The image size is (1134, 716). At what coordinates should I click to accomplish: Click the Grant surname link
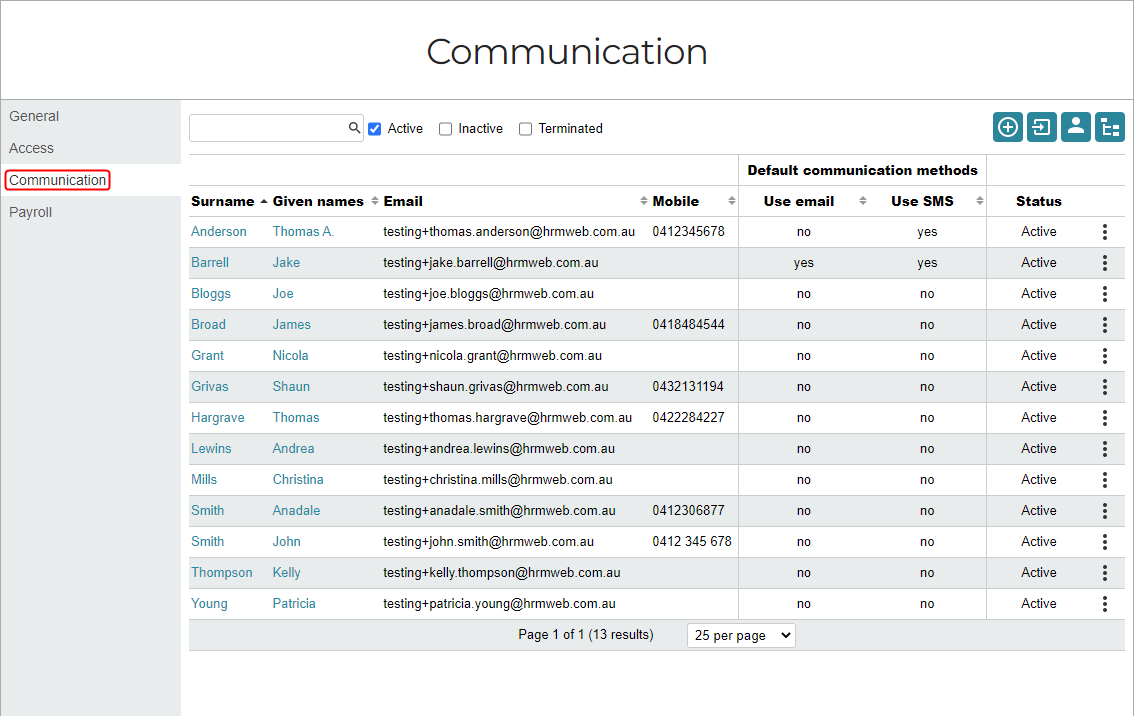[208, 356]
